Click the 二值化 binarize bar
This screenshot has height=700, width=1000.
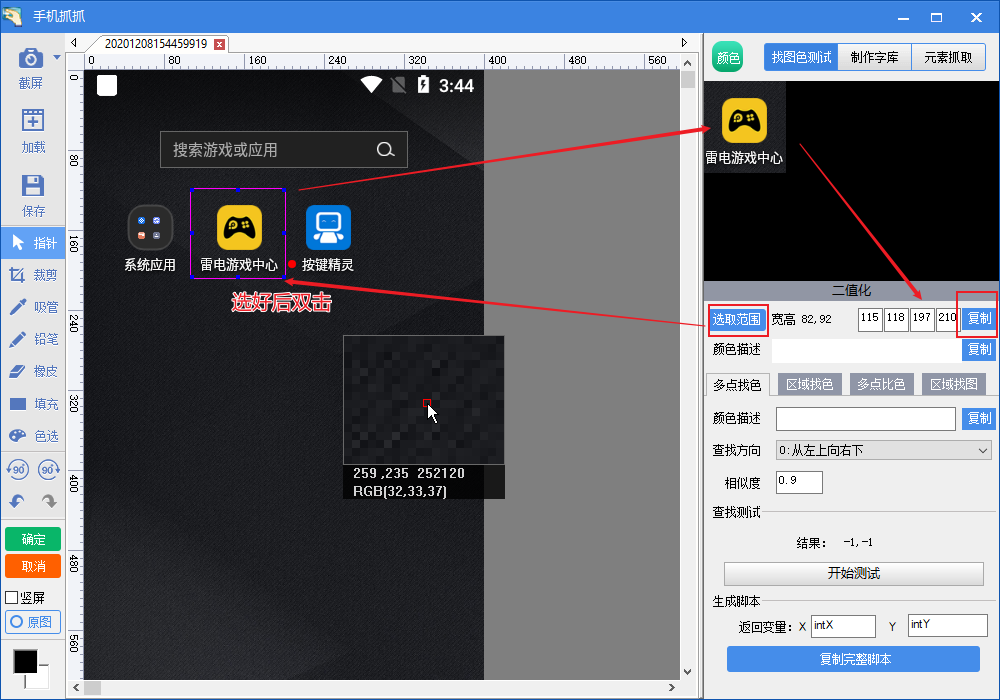click(851, 290)
